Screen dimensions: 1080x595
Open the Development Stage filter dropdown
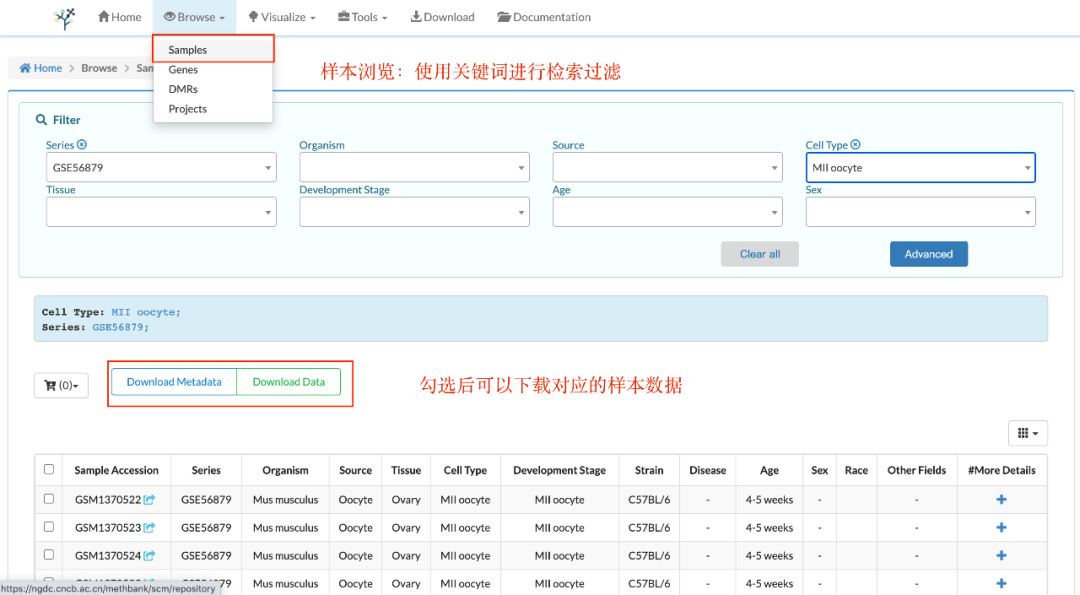tap(414, 212)
